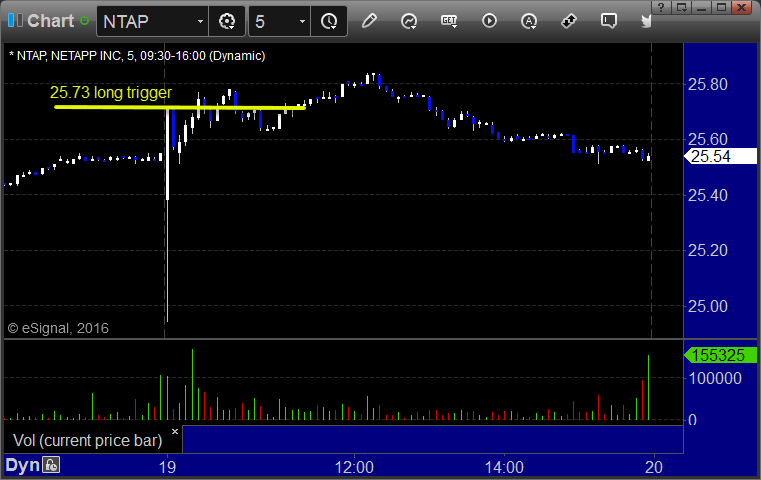Click the 25.20 price axis label

(x=708, y=250)
